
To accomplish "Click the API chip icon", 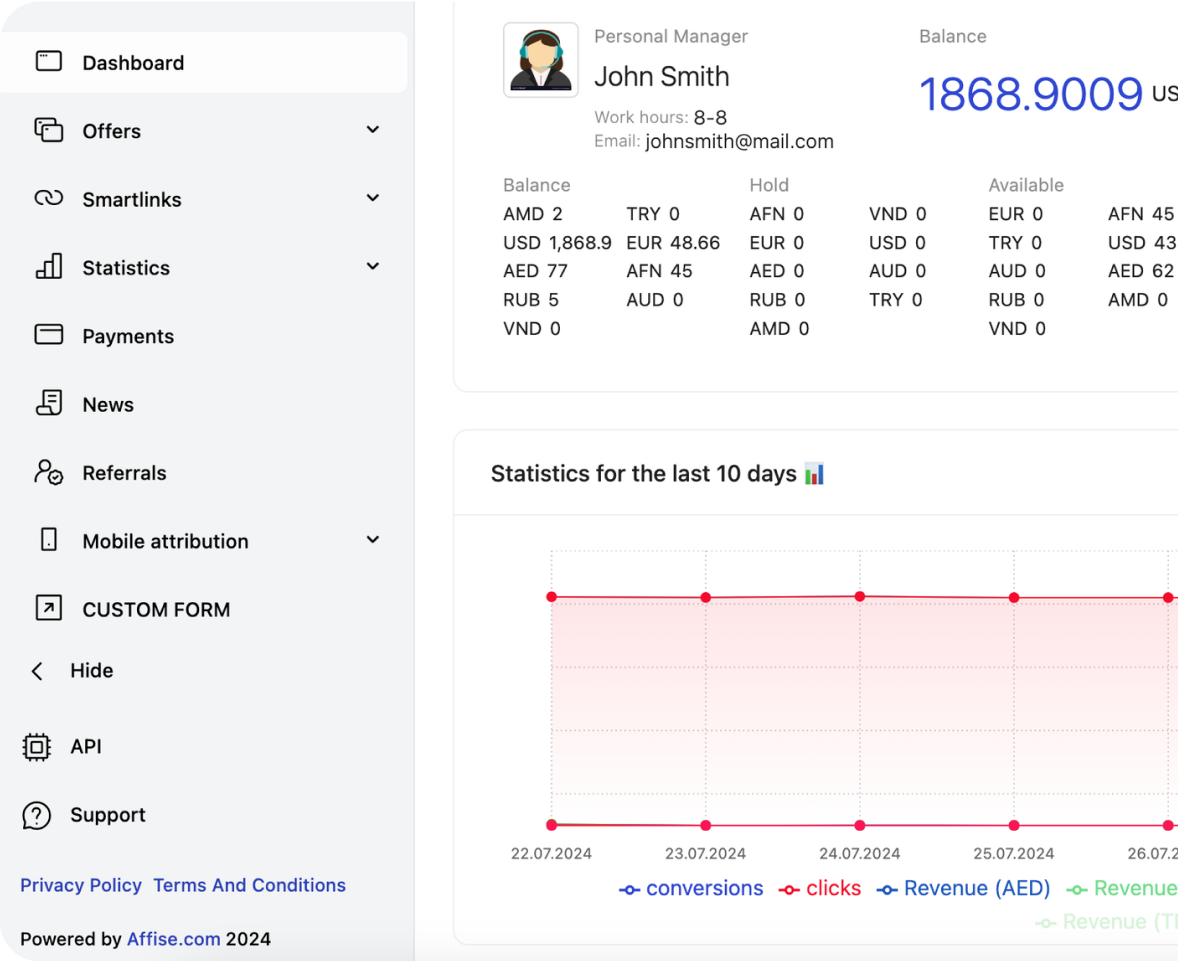I will tap(36, 746).
